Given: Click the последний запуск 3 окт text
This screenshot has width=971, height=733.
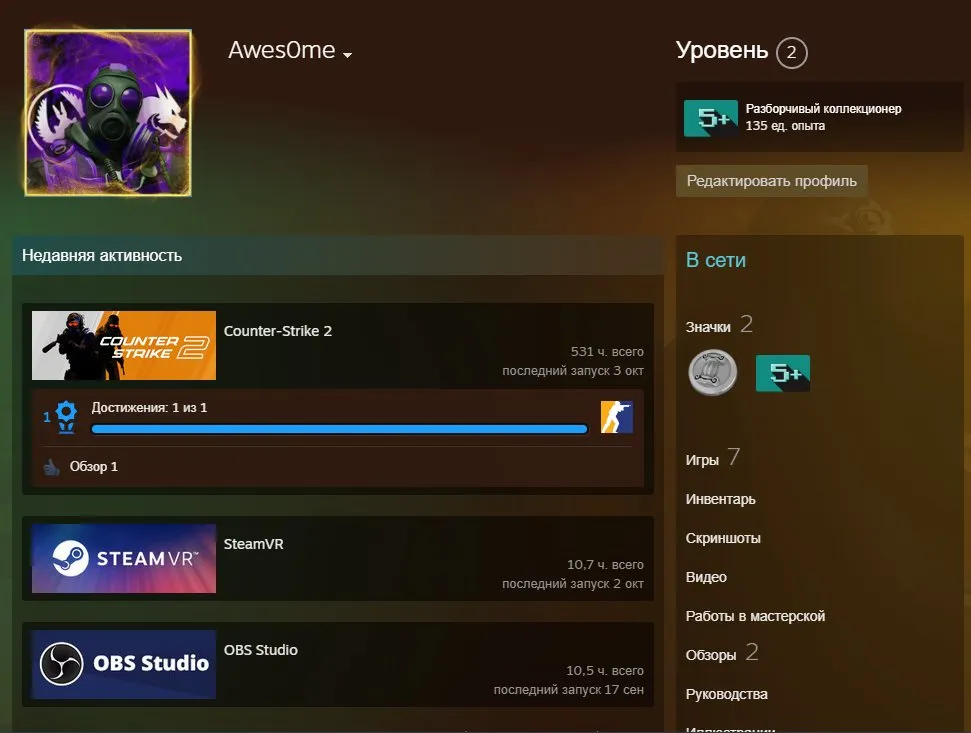Looking at the screenshot, I should point(573,371).
